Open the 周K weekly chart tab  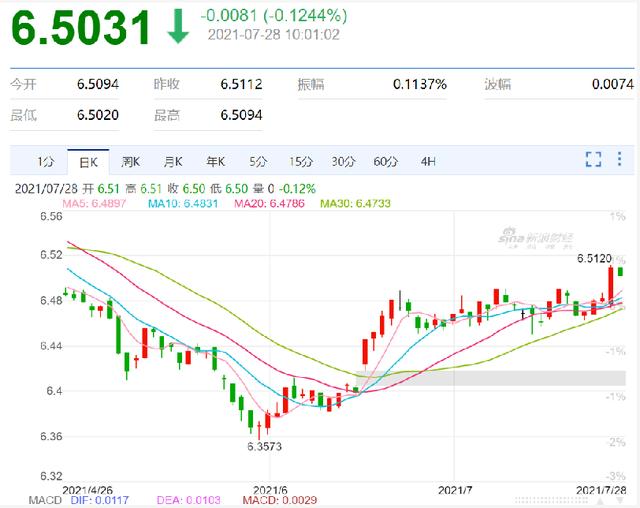point(131,162)
